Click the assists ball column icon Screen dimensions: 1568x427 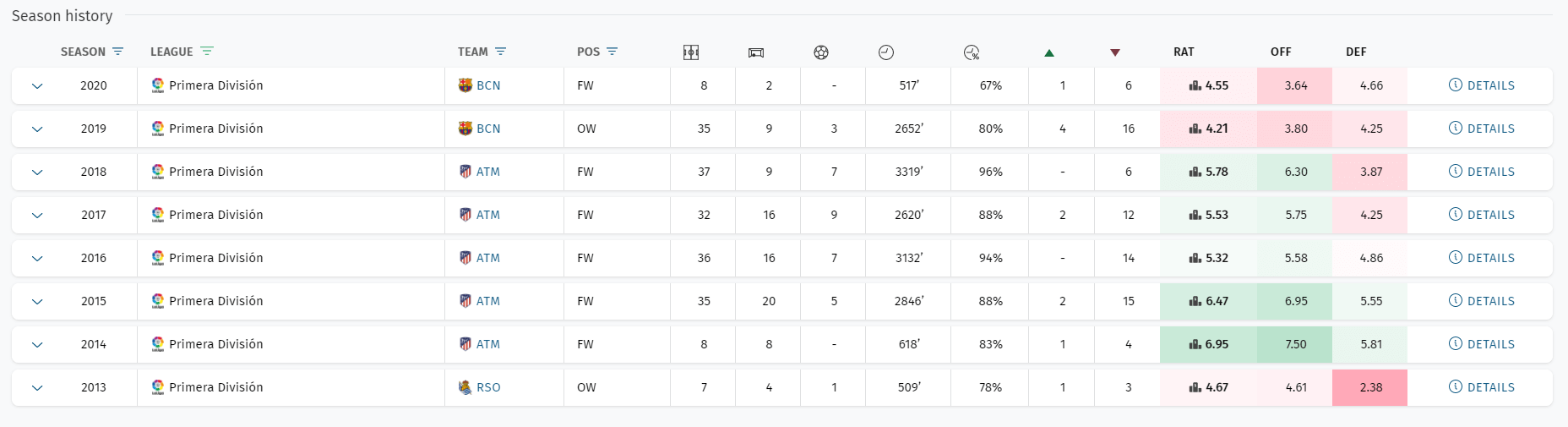click(821, 52)
